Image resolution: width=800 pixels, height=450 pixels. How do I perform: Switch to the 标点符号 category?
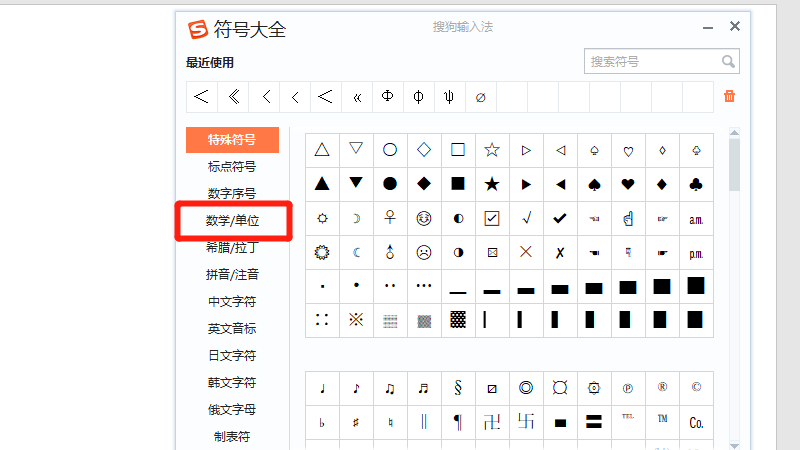(x=232, y=167)
